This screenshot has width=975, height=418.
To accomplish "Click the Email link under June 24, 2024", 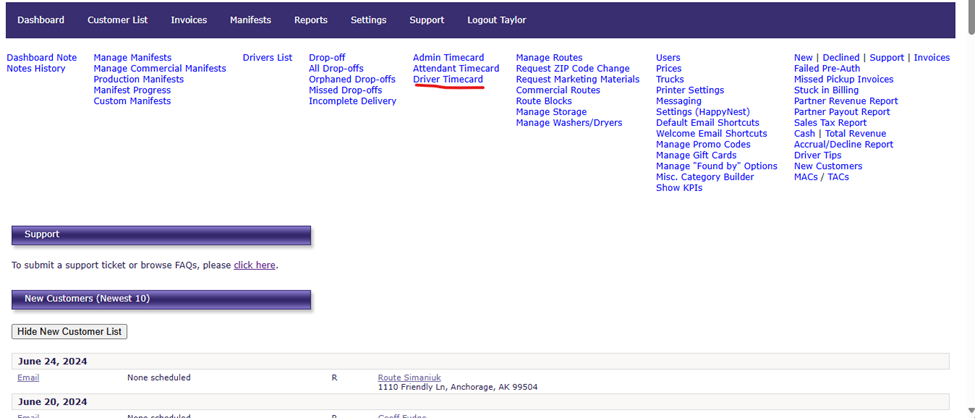I will (x=28, y=378).
